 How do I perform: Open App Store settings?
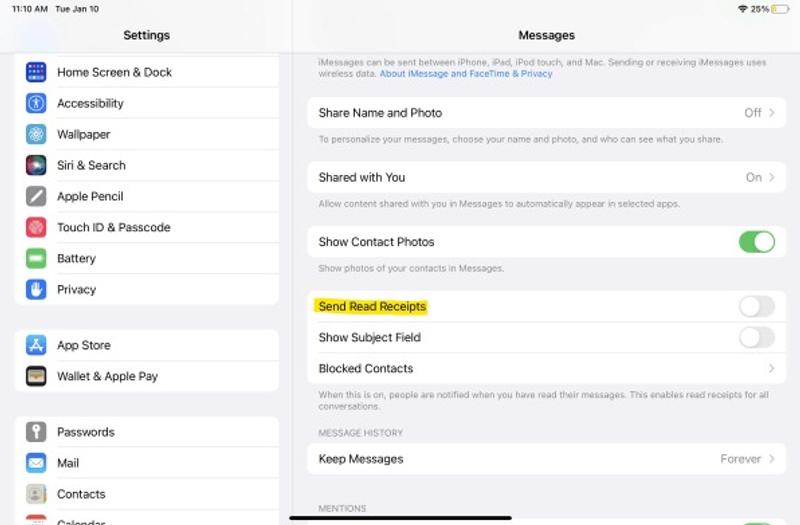click(147, 345)
